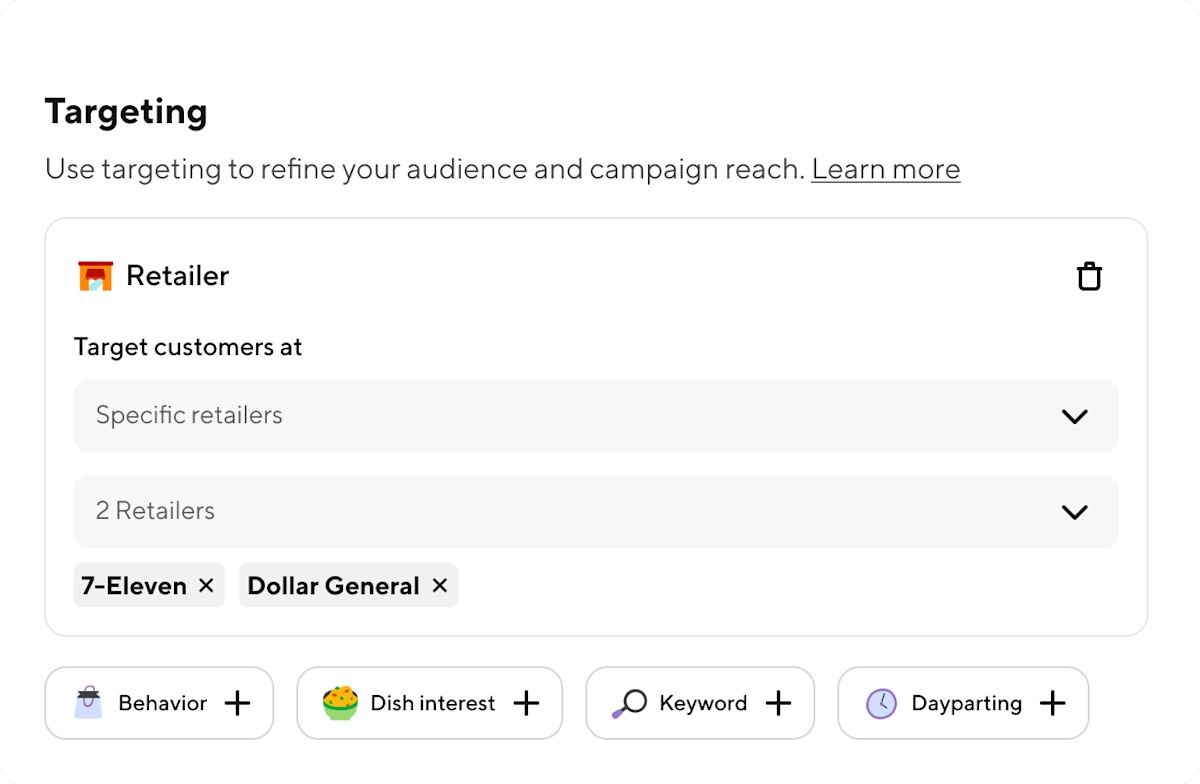
Task: Click the Retailer storefront icon
Action: point(96,276)
